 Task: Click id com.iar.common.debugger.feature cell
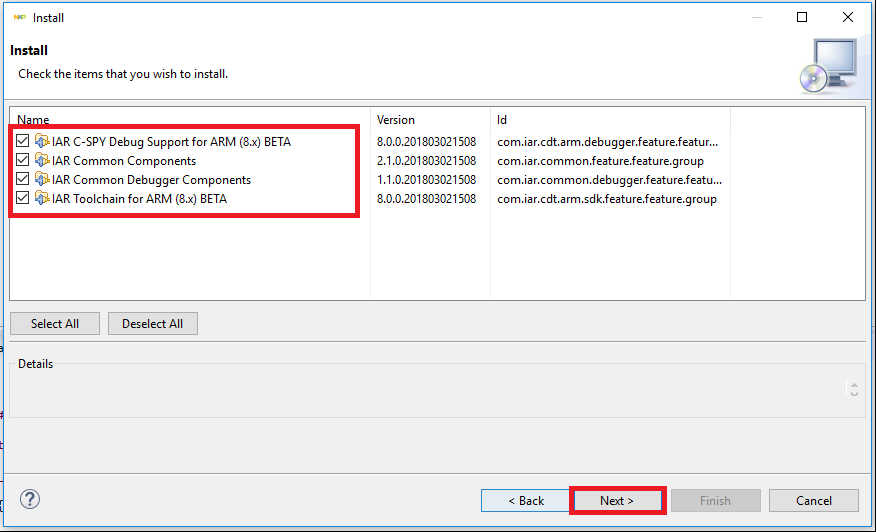[609, 179]
